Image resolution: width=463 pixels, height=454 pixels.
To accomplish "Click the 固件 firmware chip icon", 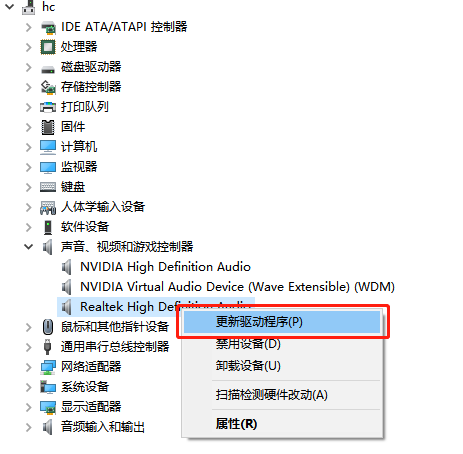I will [48, 127].
